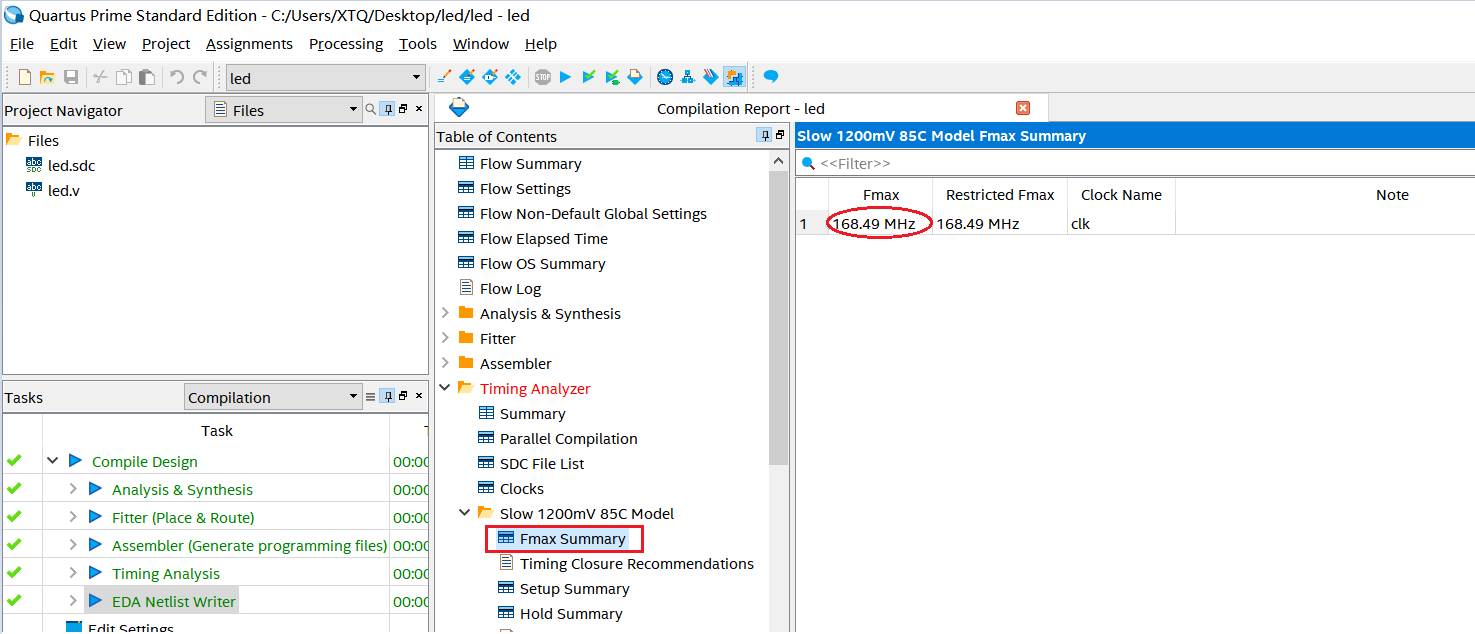The image size is (1475, 634).
Task: Click the Undo arrow icon
Action: coord(177,77)
